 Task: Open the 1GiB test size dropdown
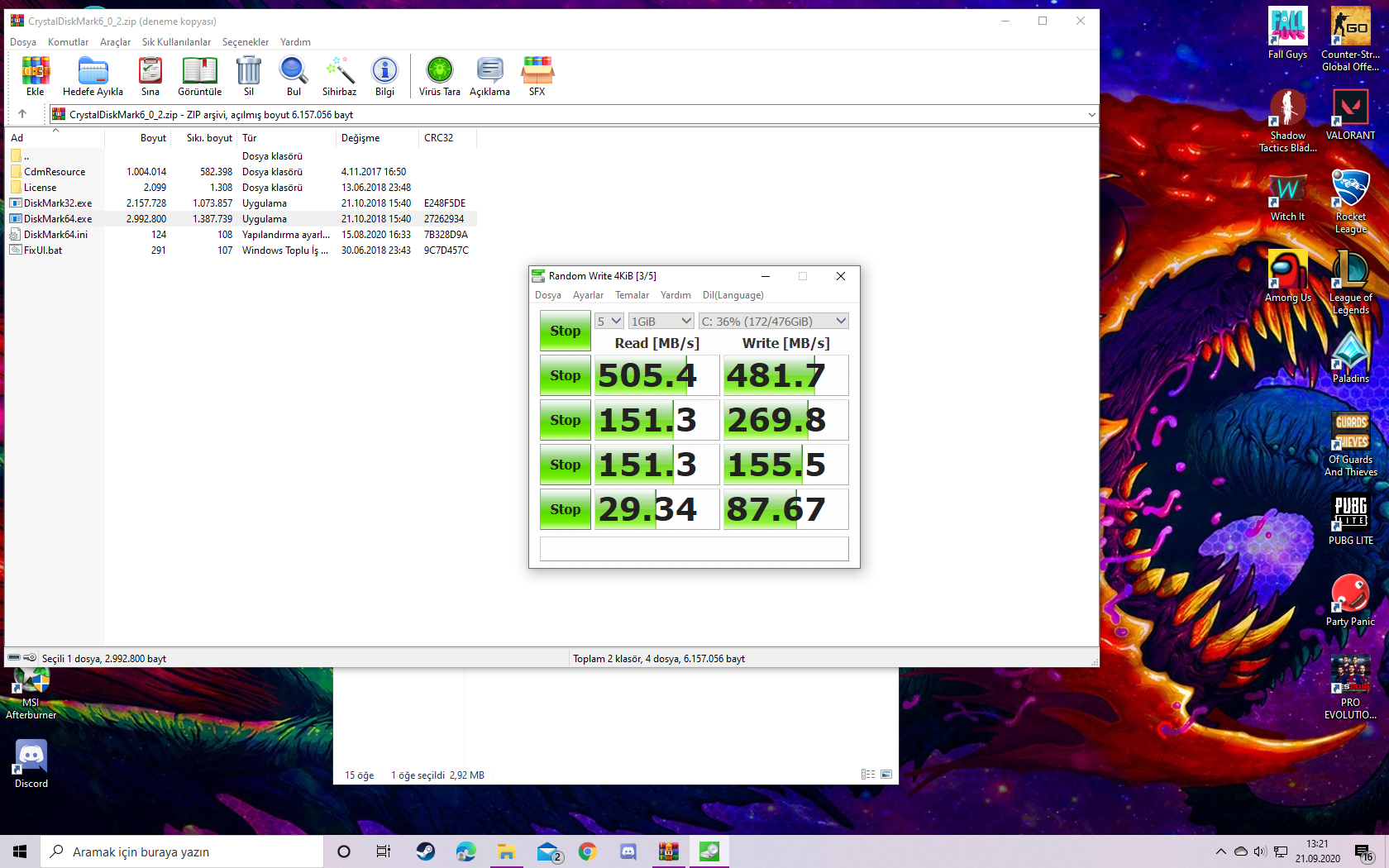(x=661, y=322)
